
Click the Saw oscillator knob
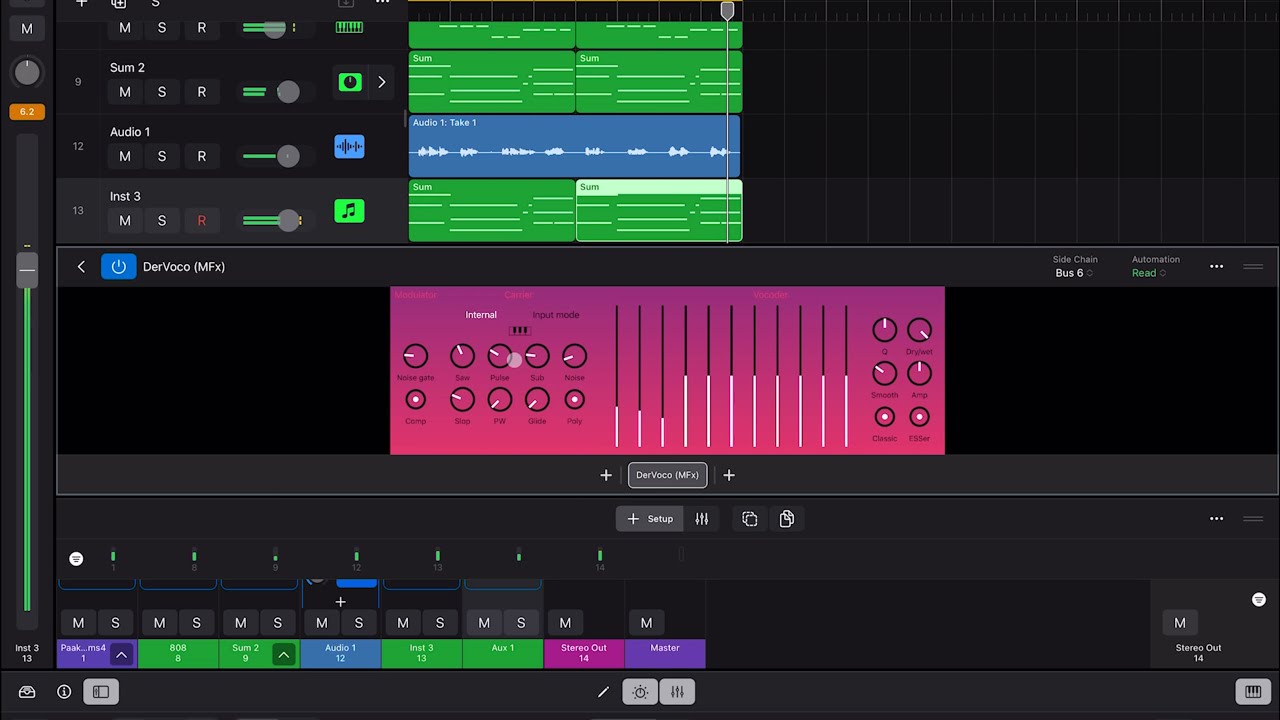(x=462, y=355)
